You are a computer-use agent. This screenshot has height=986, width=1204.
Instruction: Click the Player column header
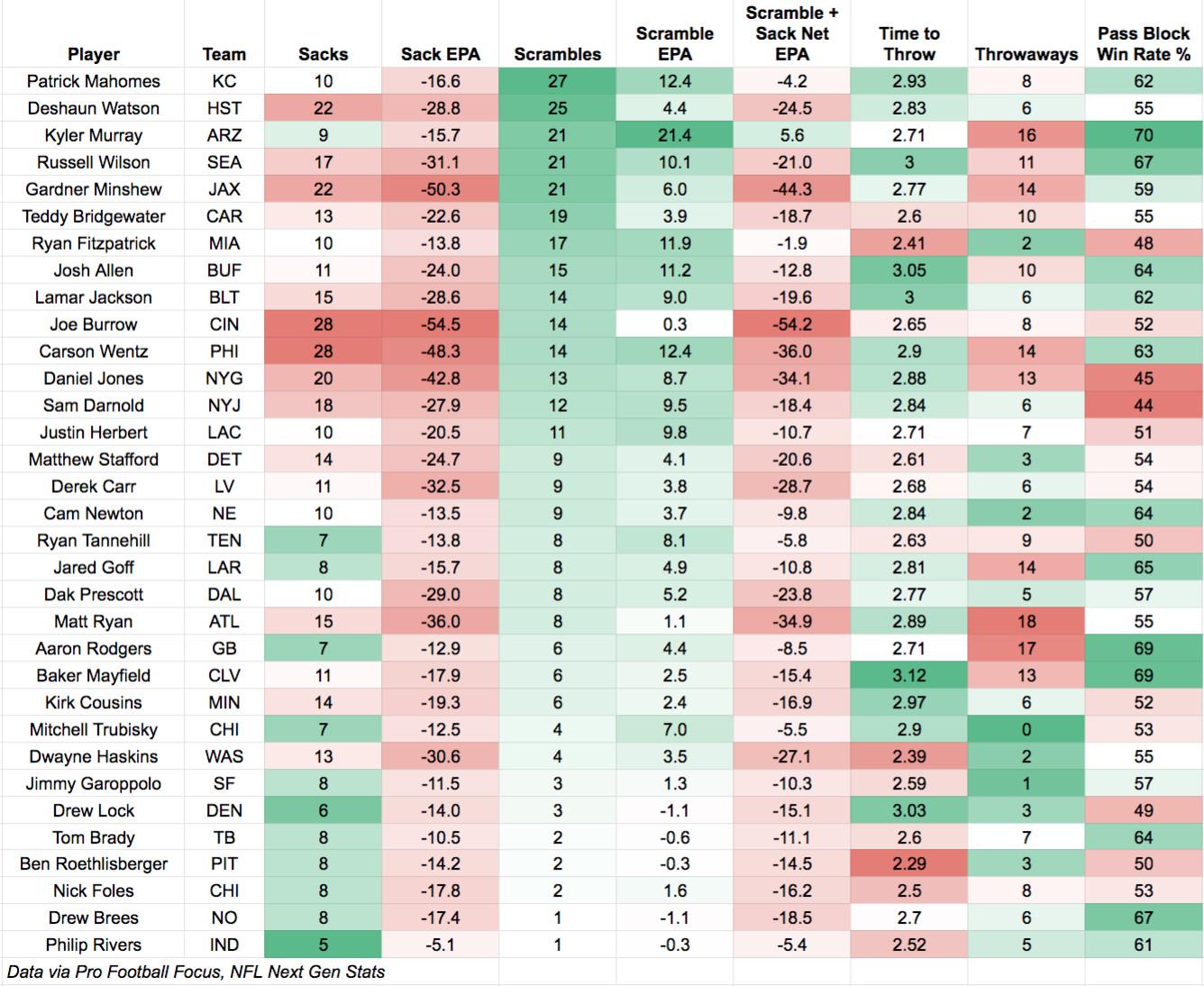pyautogui.click(x=93, y=54)
